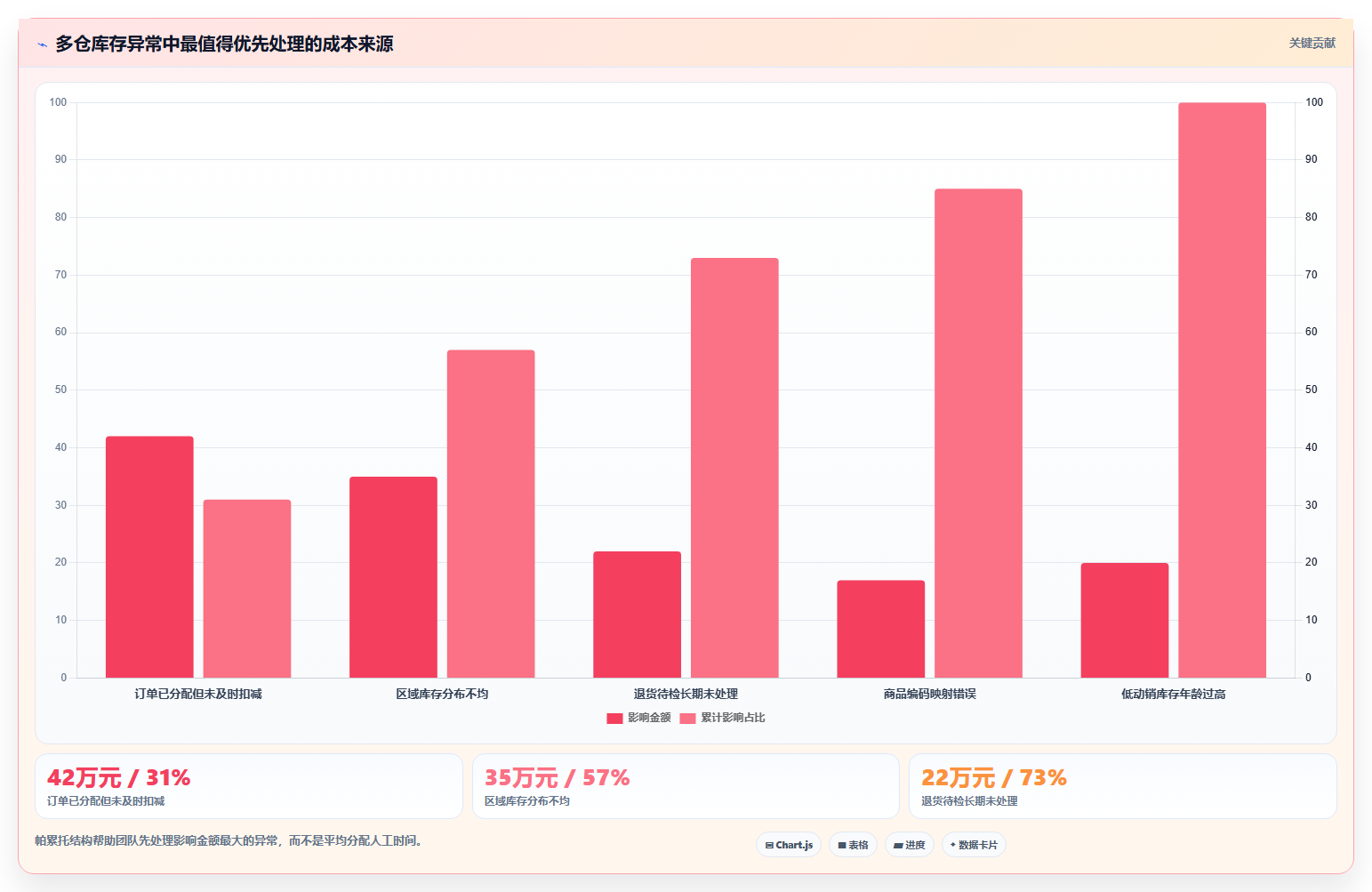Click axis label 退货待检长期未处理
This screenshot has width=1372, height=892.
click(x=686, y=694)
